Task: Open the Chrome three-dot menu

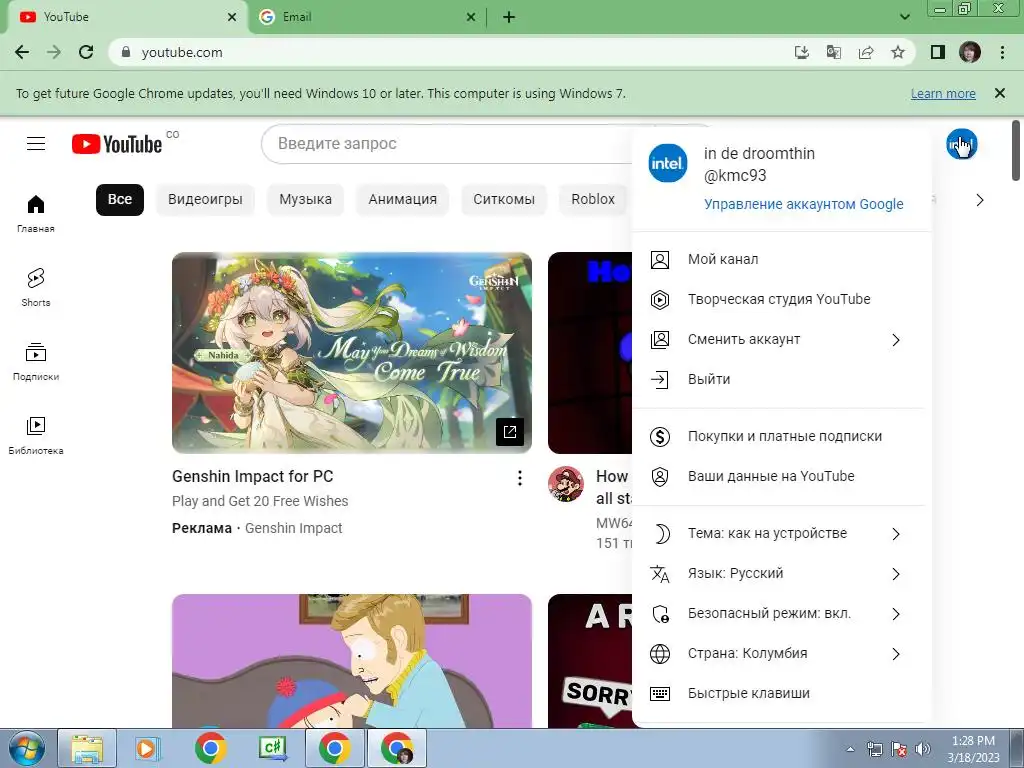Action: 1002,52
